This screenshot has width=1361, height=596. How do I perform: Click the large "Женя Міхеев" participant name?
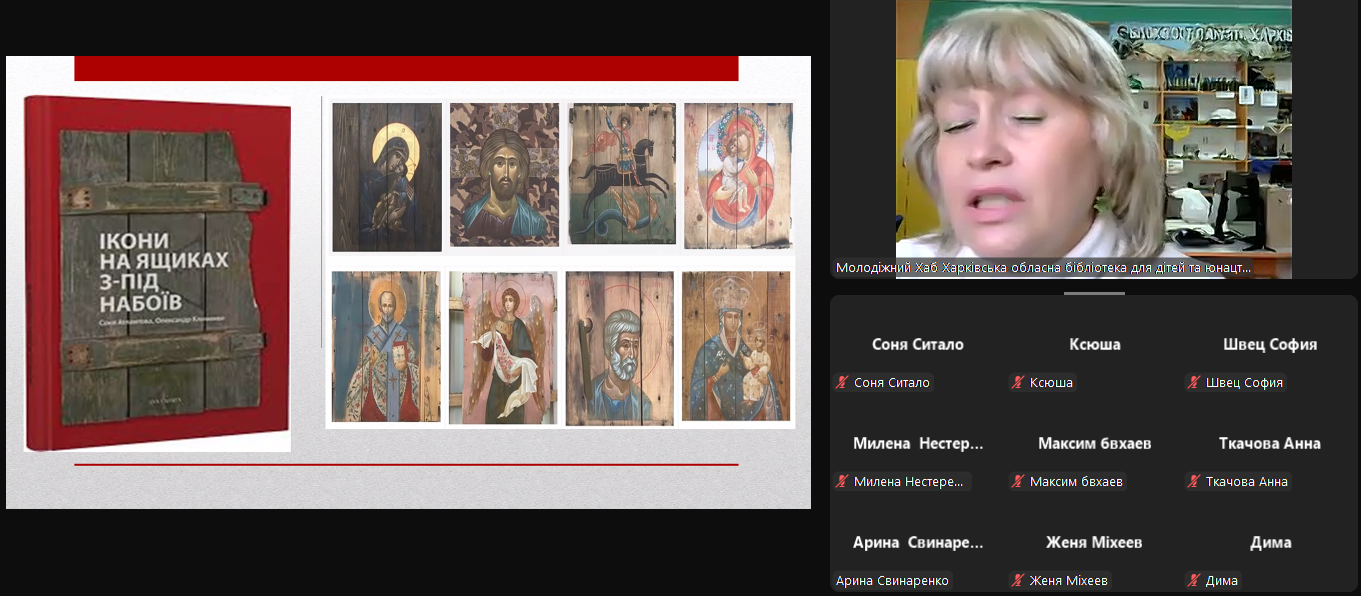coord(1094,543)
